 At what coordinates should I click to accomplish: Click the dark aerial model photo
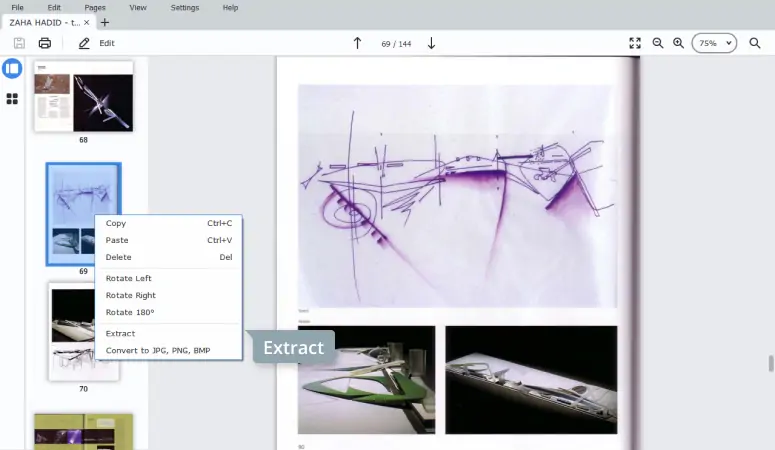[x=531, y=380]
